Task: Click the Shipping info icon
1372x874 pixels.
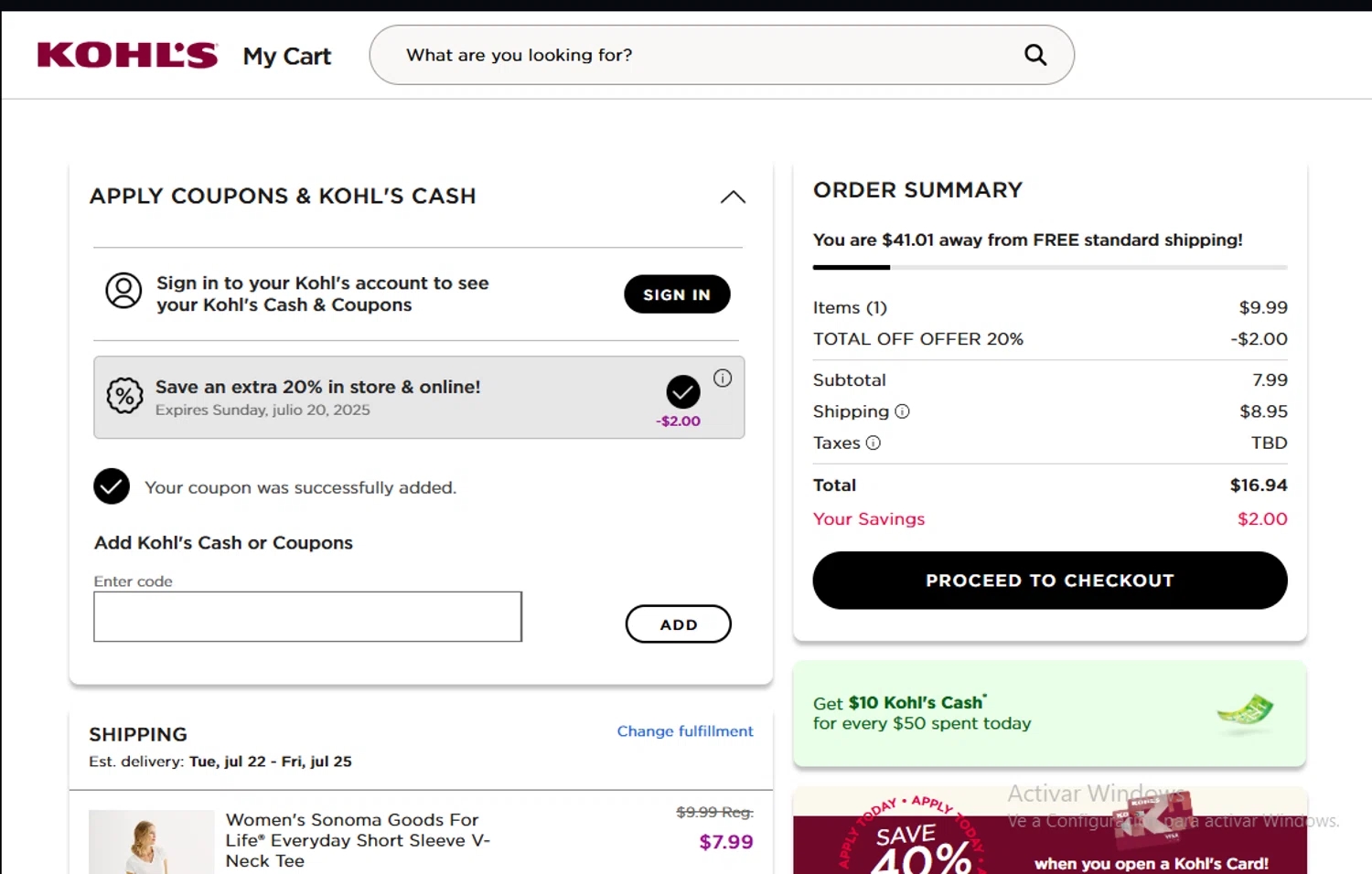Action: [x=903, y=411]
